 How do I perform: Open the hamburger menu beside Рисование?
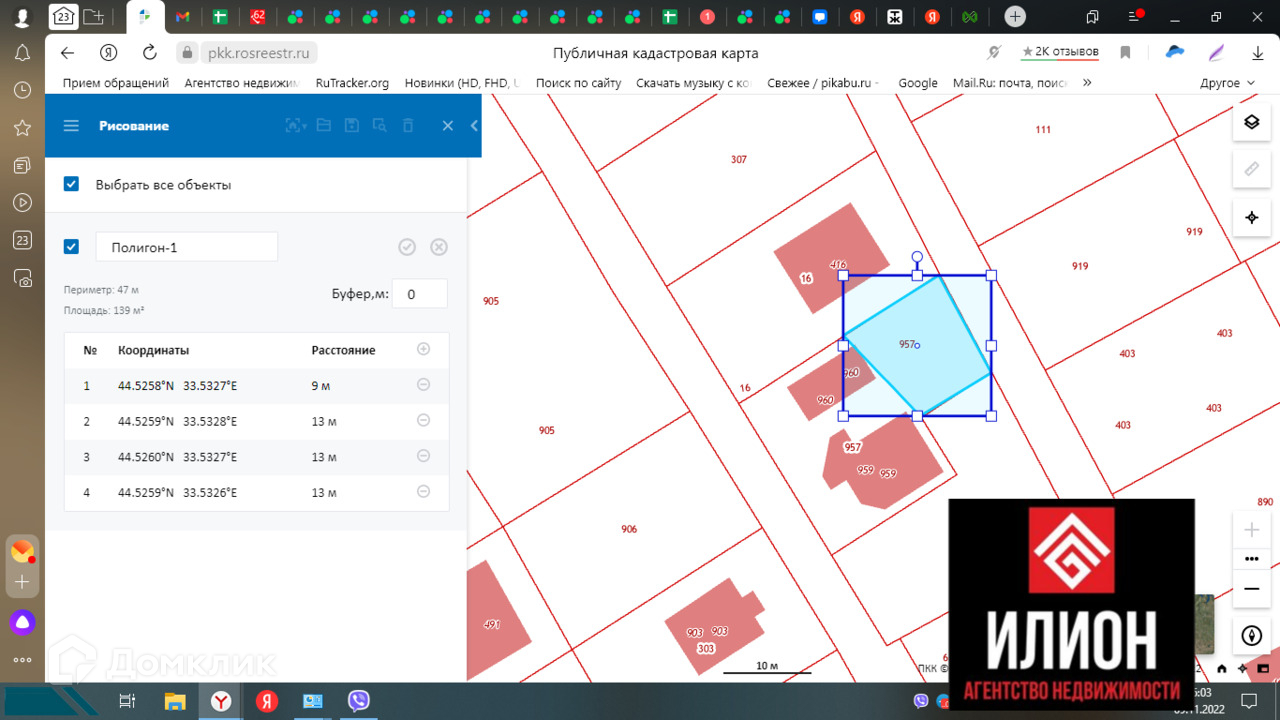(71, 126)
